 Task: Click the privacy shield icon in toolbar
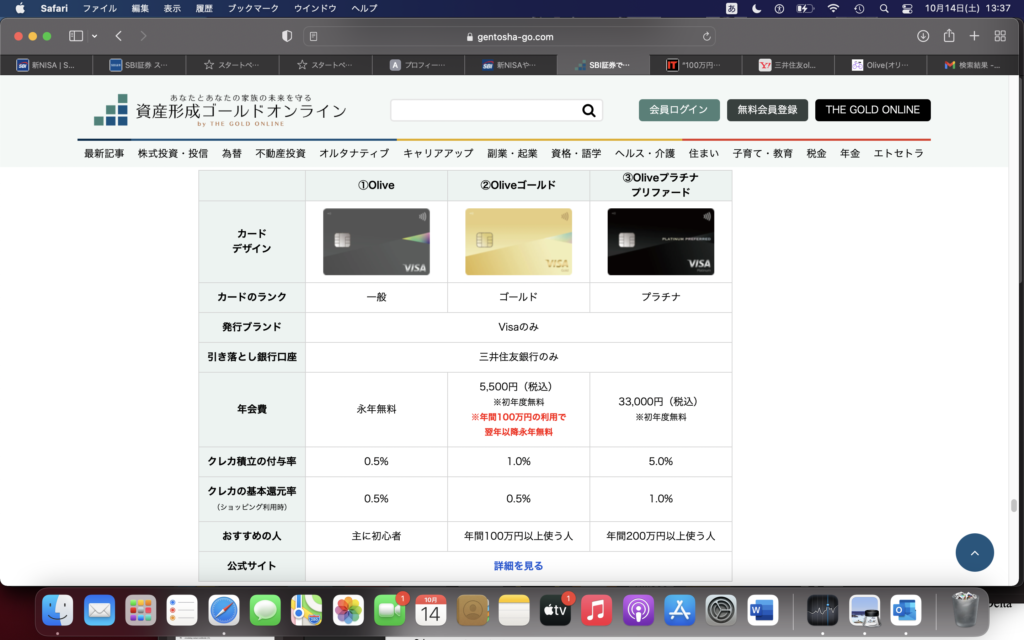pos(287,36)
